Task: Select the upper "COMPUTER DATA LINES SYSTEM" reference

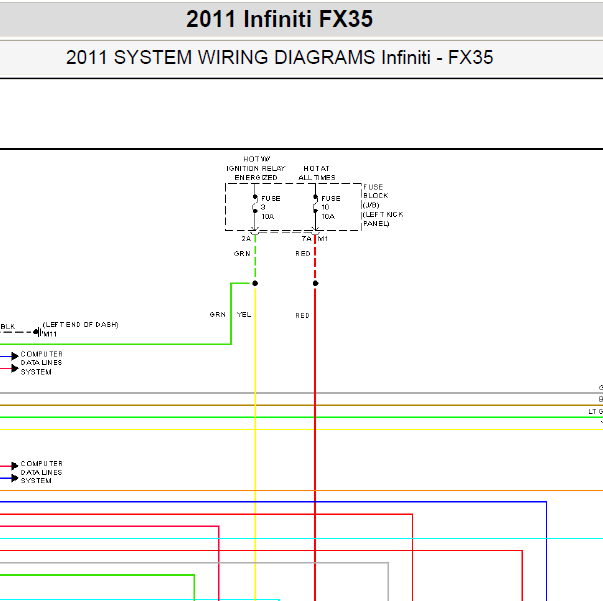Action: 41,363
